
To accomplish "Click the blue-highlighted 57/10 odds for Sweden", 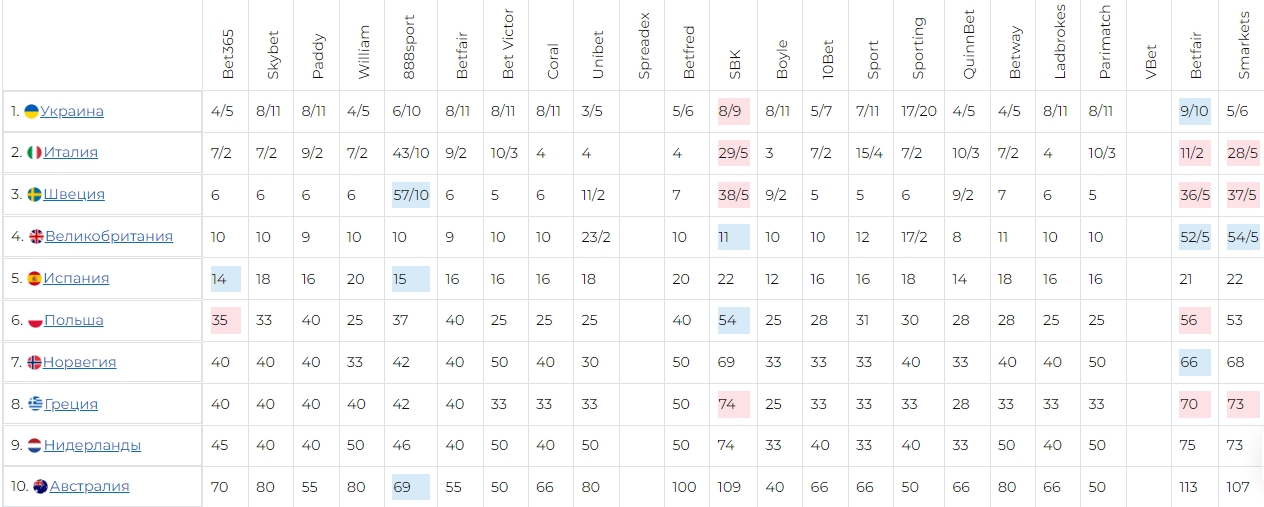I will point(410,195).
